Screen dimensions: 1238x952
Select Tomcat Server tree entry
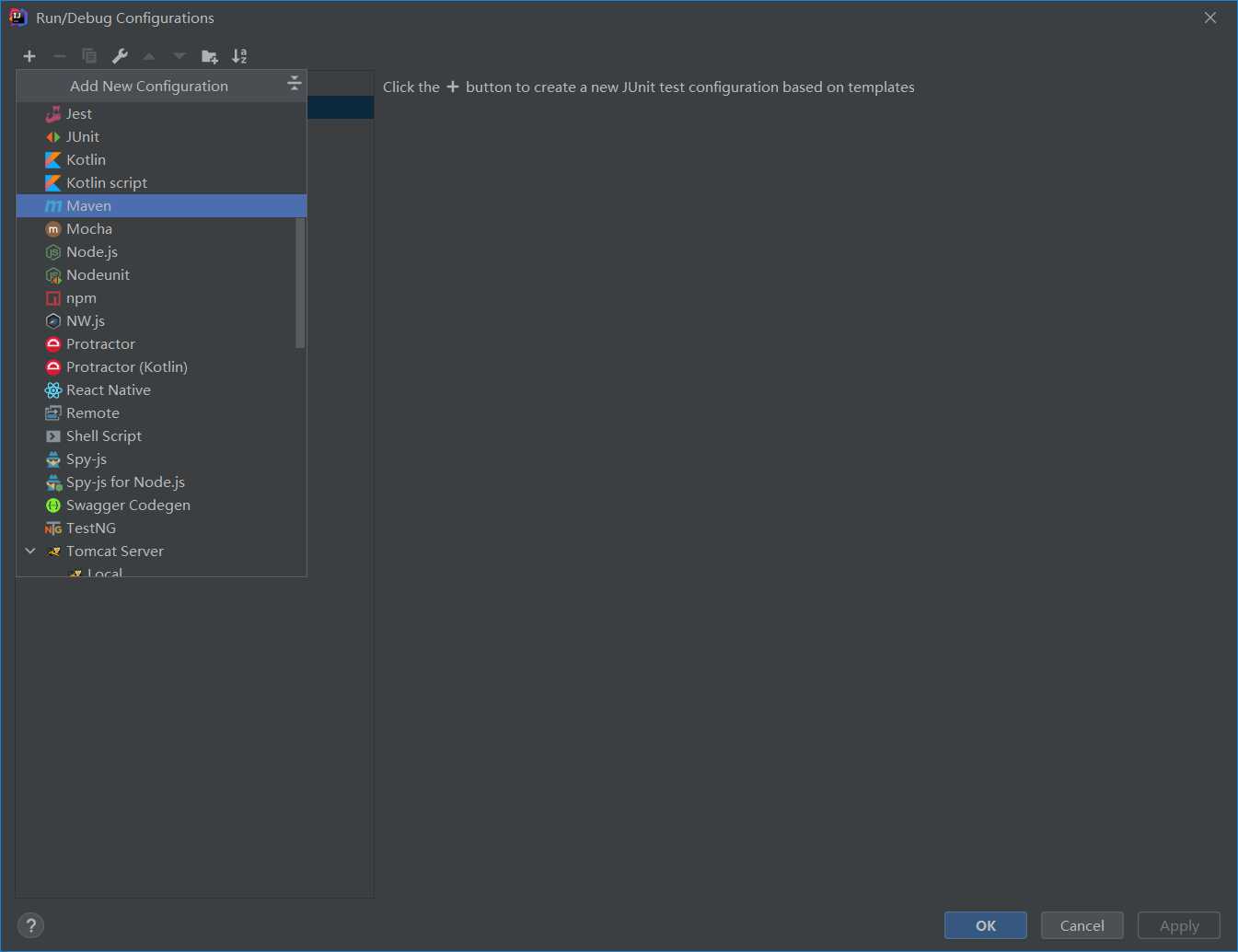(161, 551)
